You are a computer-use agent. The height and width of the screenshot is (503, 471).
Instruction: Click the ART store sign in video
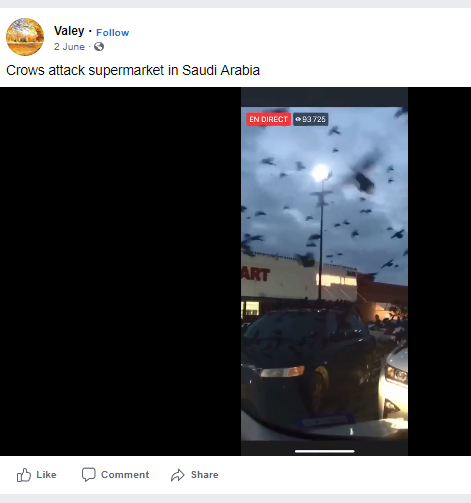click(256, 275)
